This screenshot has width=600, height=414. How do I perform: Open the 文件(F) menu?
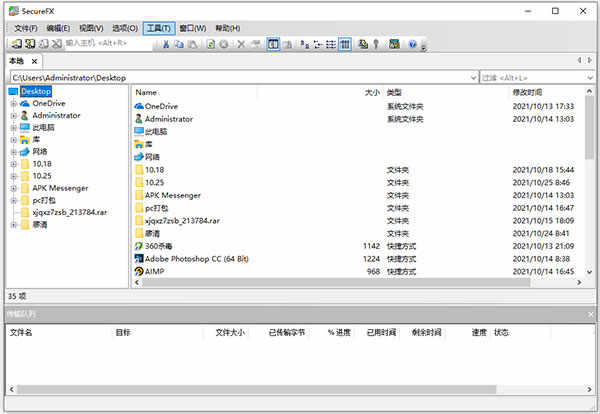[x=26, y=28]
